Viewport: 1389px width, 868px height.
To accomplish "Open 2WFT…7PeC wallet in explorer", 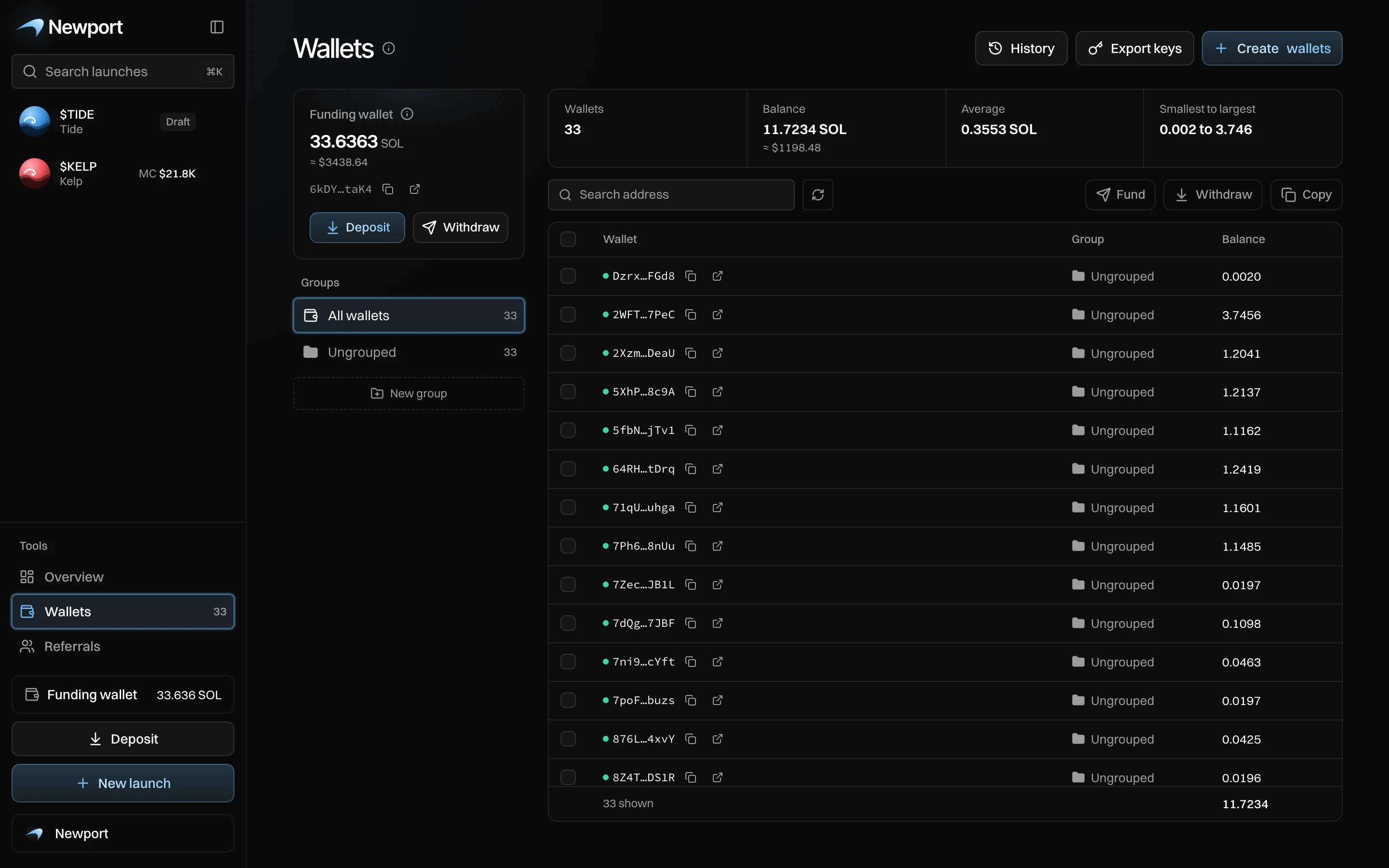I will tap(718, 314).
